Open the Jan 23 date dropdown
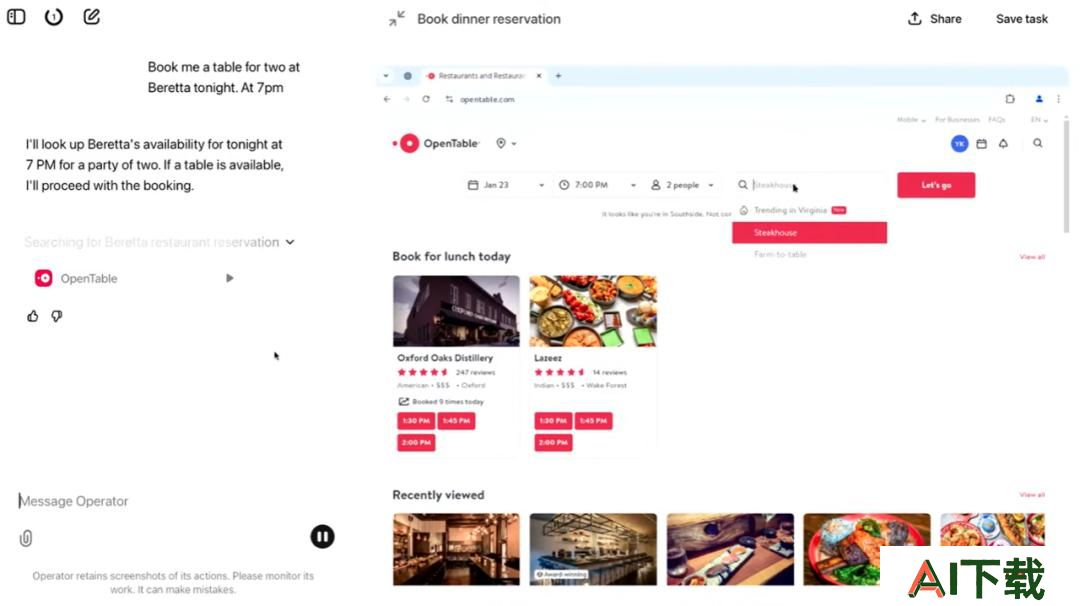 click(x=506, y=185)
